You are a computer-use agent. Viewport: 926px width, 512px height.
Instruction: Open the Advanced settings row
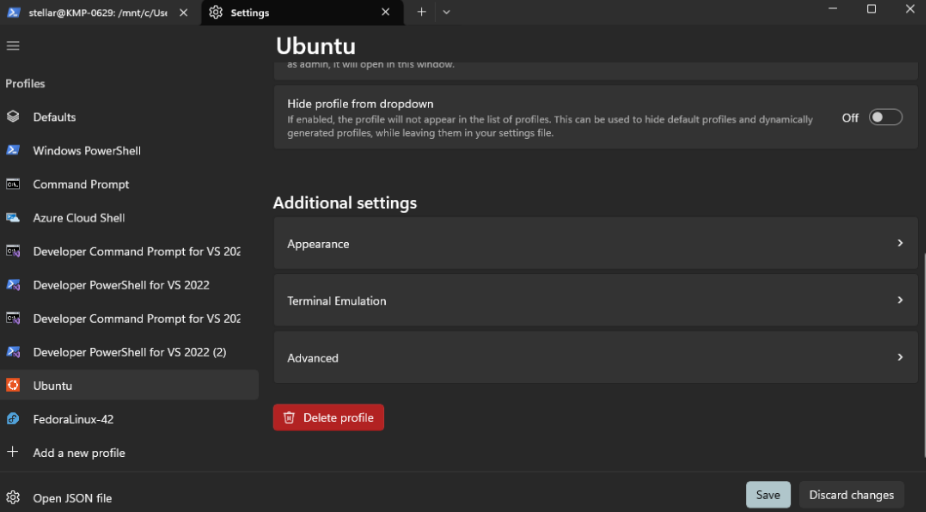pos(595,357)
